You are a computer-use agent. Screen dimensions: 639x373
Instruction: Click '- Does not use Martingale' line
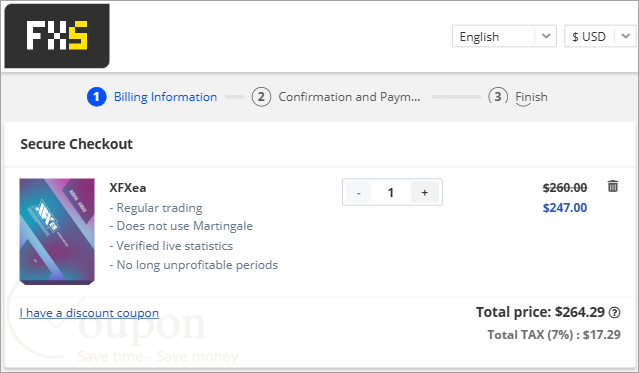coord(181,226)
